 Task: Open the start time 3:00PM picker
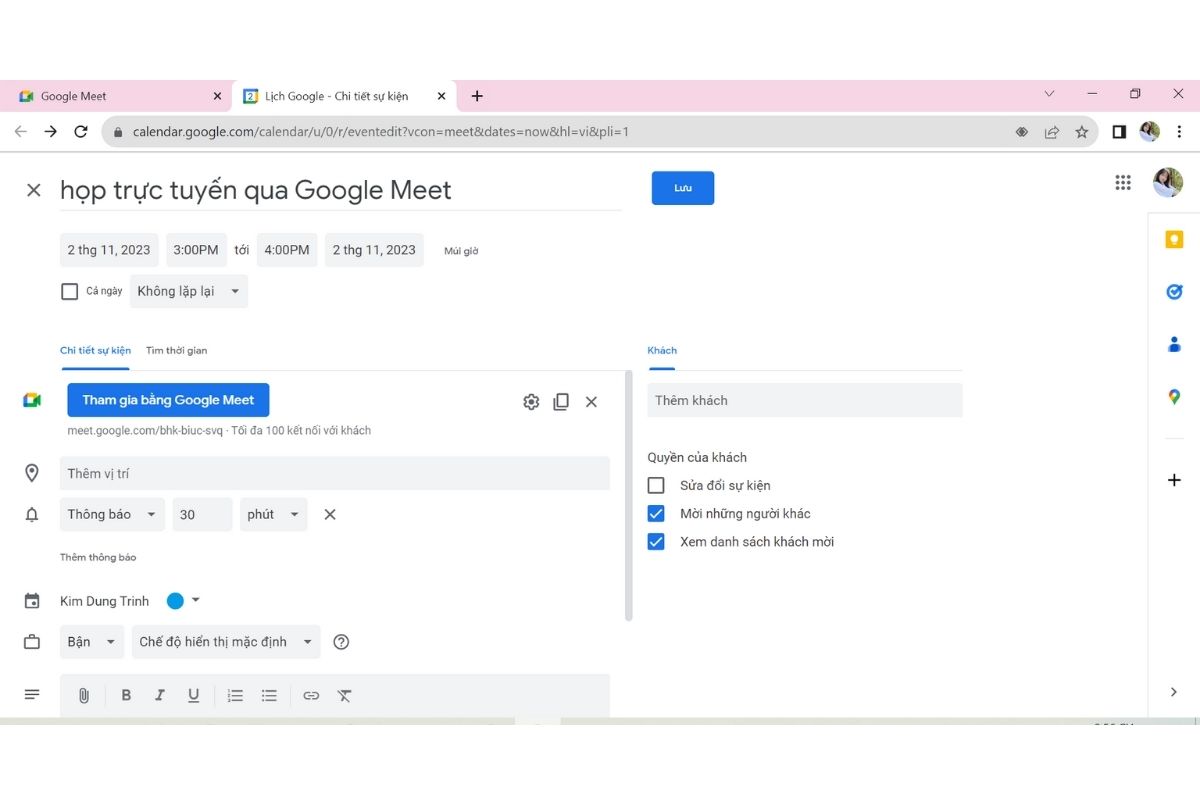coord(196,250)
